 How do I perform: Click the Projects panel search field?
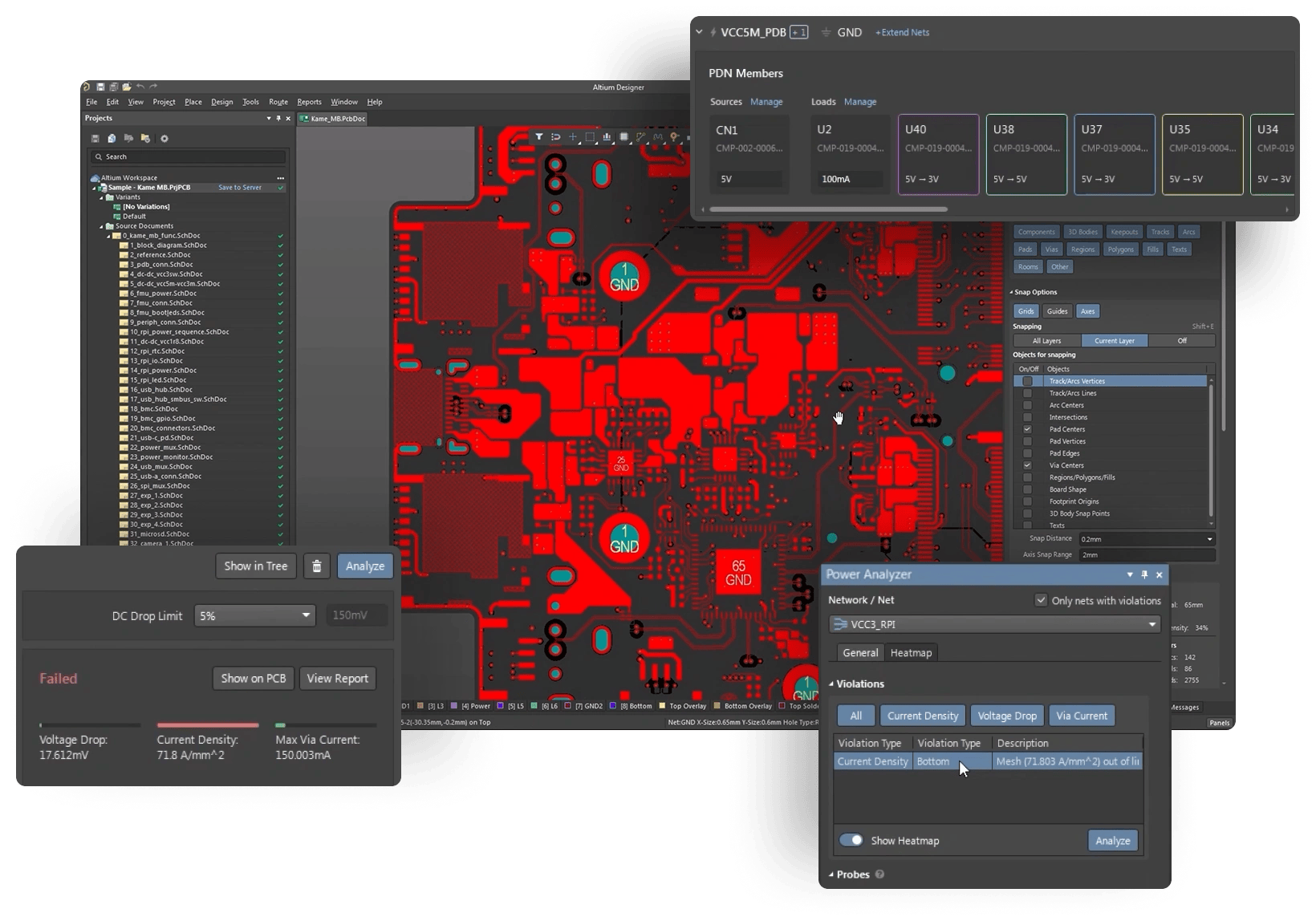click(189, 156)
